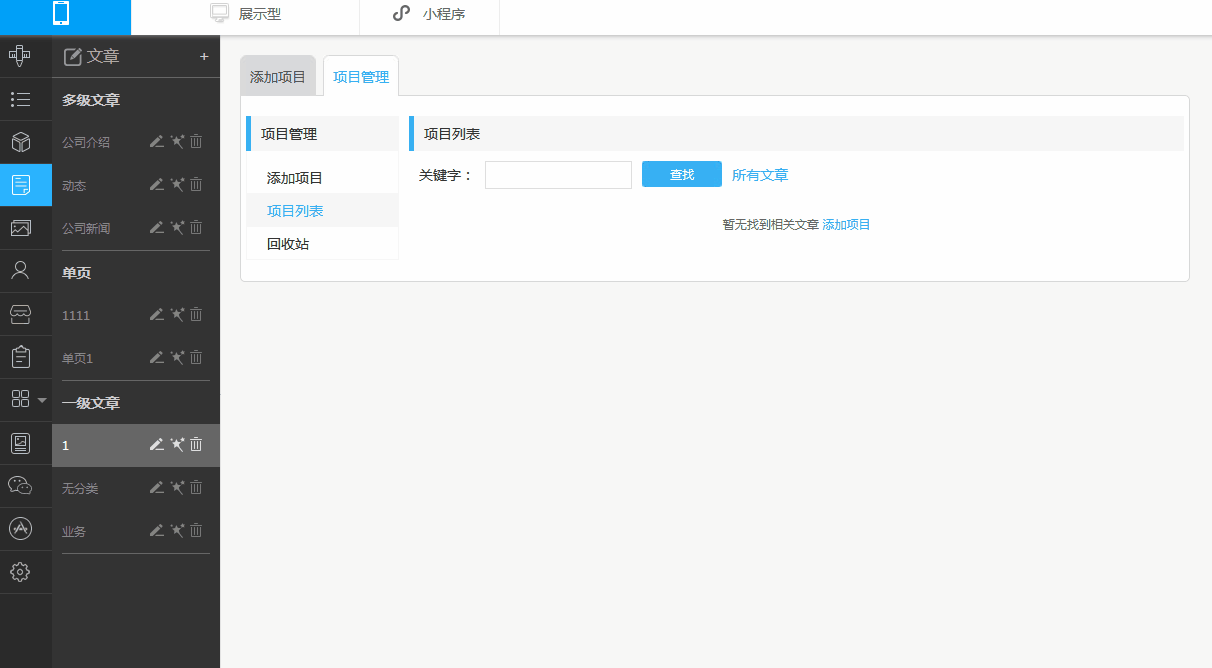Add a new article with plus icon
Viewport: 1212px width, 668px height.
[x=204, y=57]
